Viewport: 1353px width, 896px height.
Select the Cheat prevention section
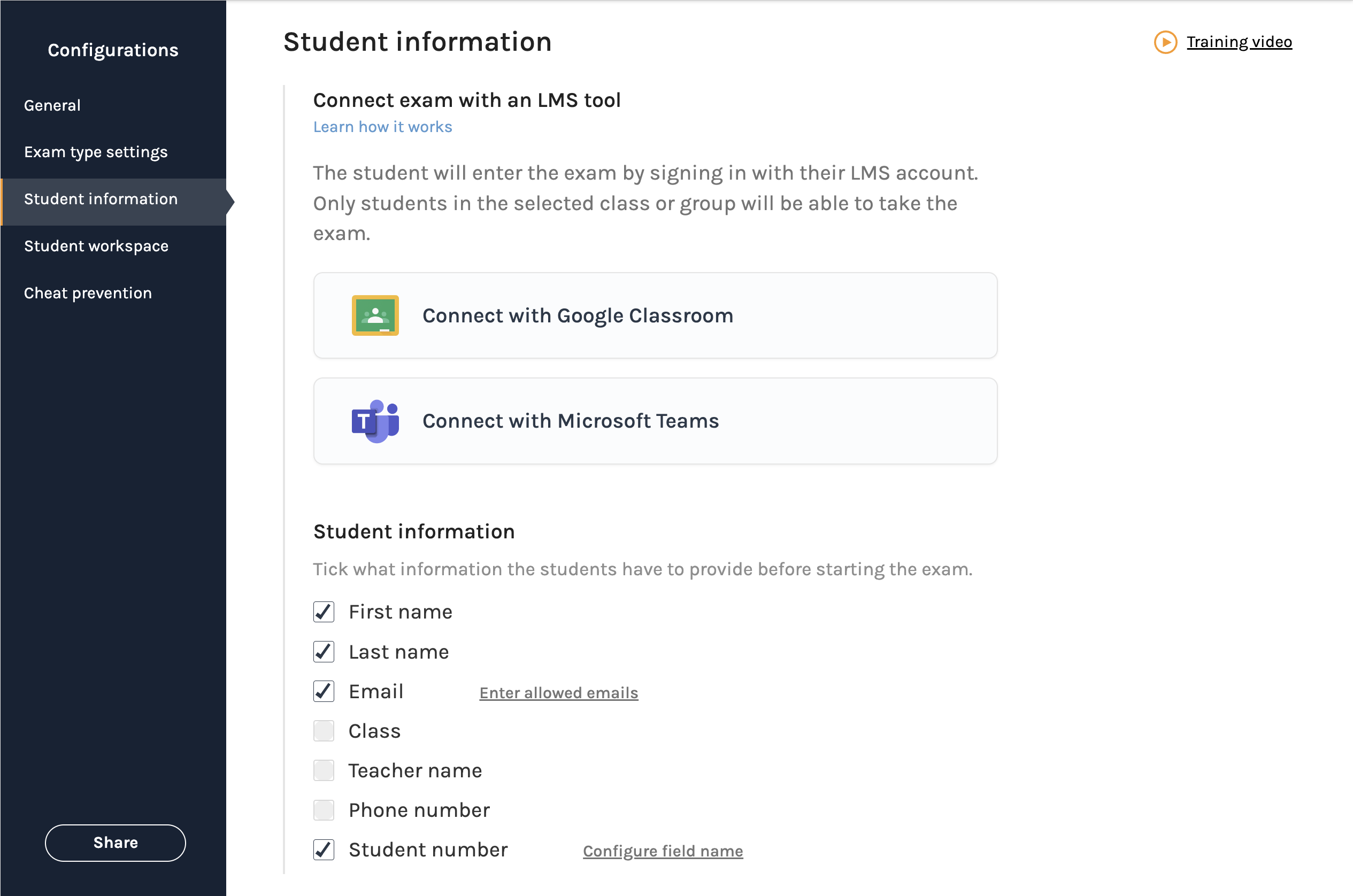88,292
